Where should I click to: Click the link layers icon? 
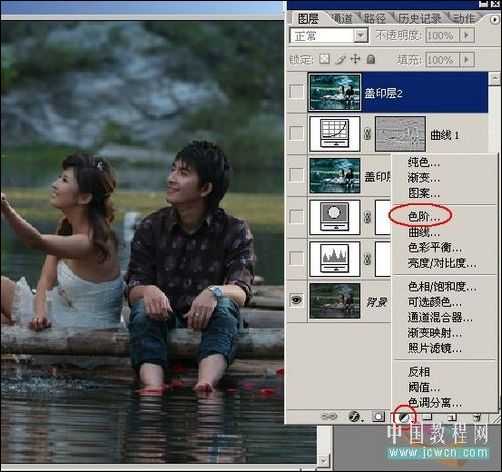329,416
